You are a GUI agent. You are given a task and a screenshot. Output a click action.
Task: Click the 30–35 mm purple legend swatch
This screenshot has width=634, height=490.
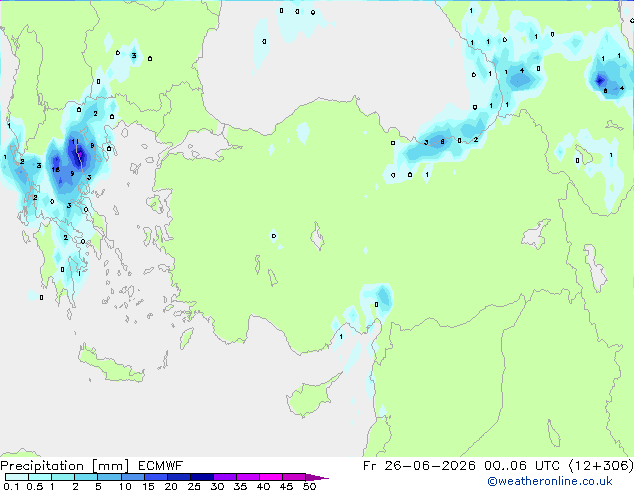click(x=225, y=477)
